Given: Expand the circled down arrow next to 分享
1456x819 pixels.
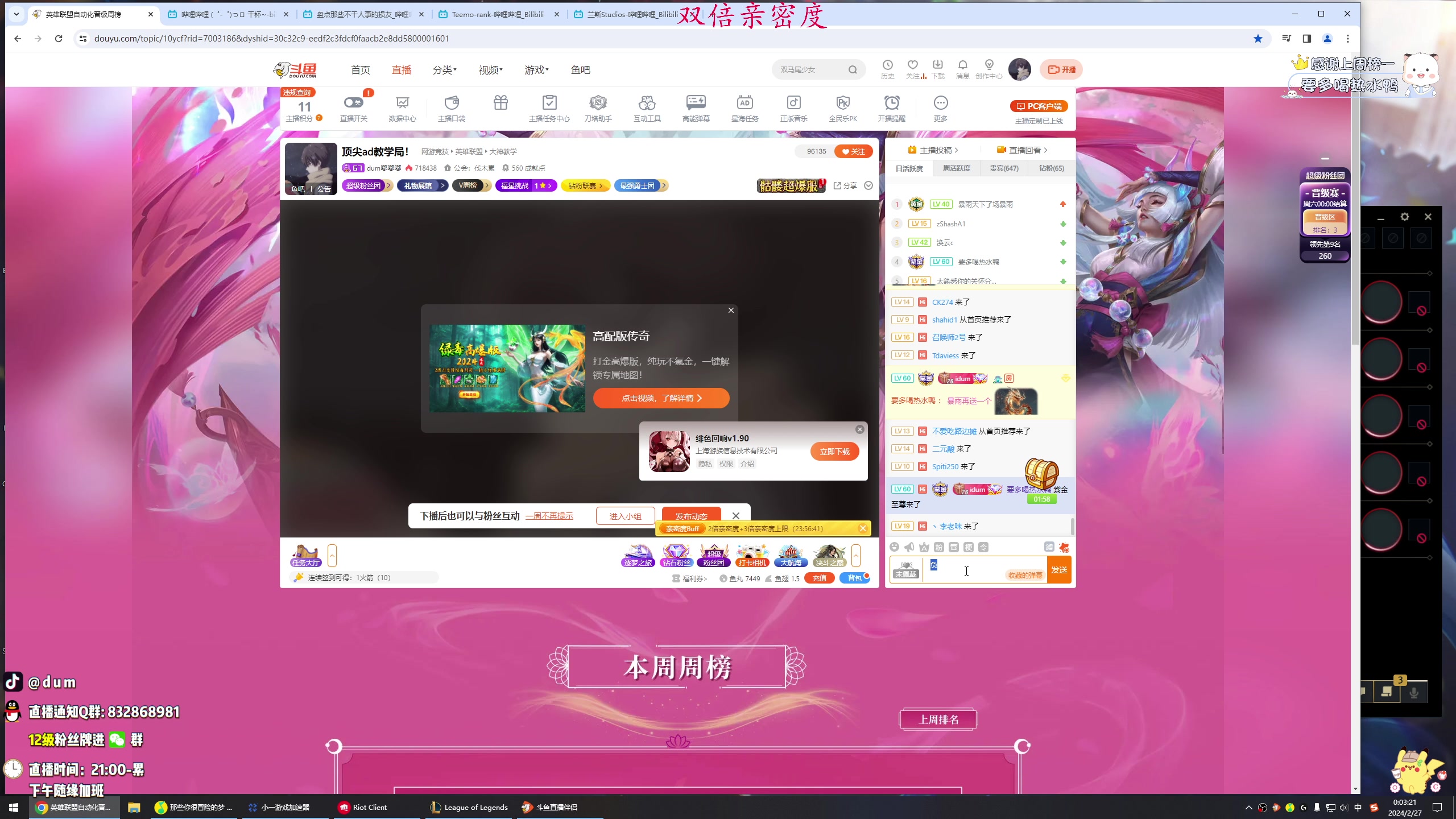Looking at the screenshot, I should (868, 185).
